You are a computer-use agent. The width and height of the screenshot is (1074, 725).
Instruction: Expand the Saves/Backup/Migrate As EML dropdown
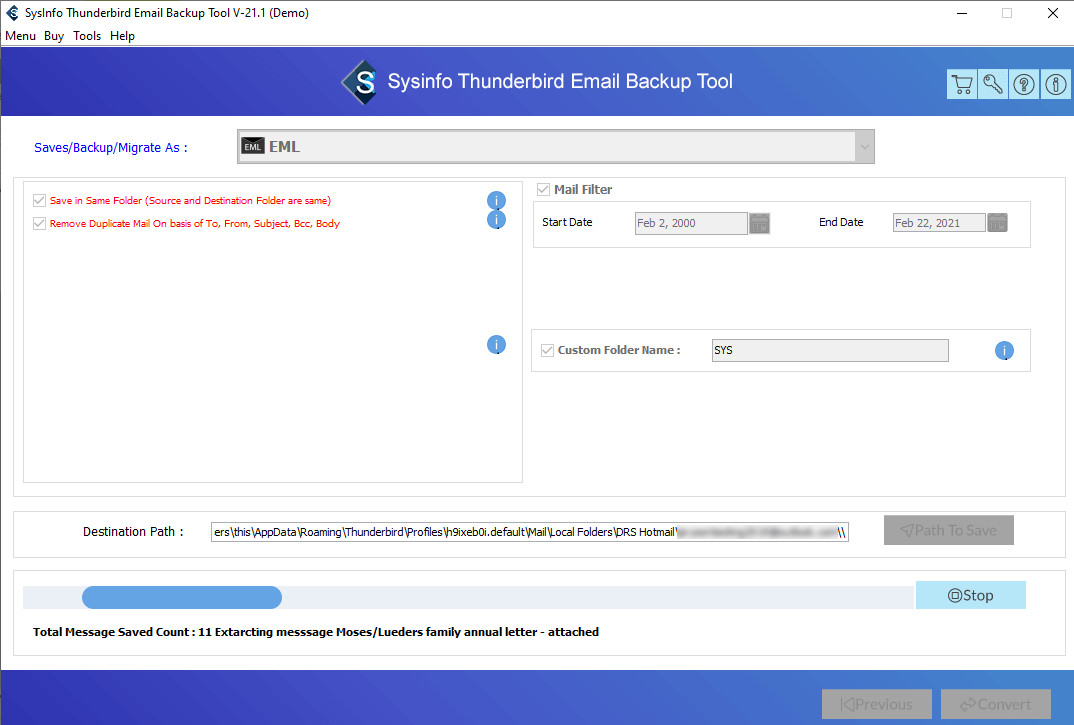click(x=864, y=147)
